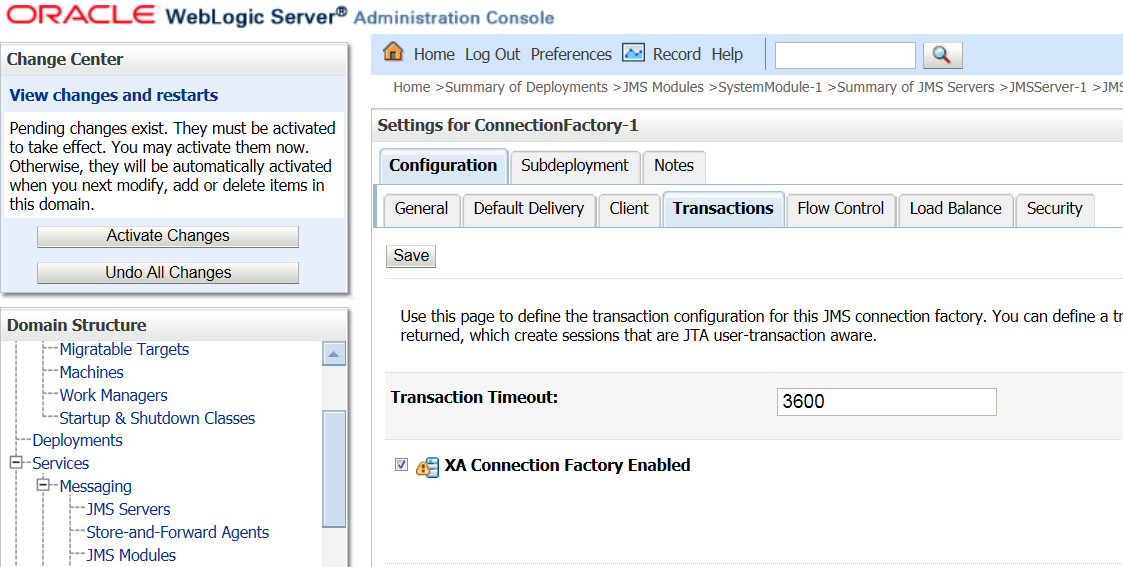
Task: Focus the toolbar search field
Action: click(x=845, y=55)
